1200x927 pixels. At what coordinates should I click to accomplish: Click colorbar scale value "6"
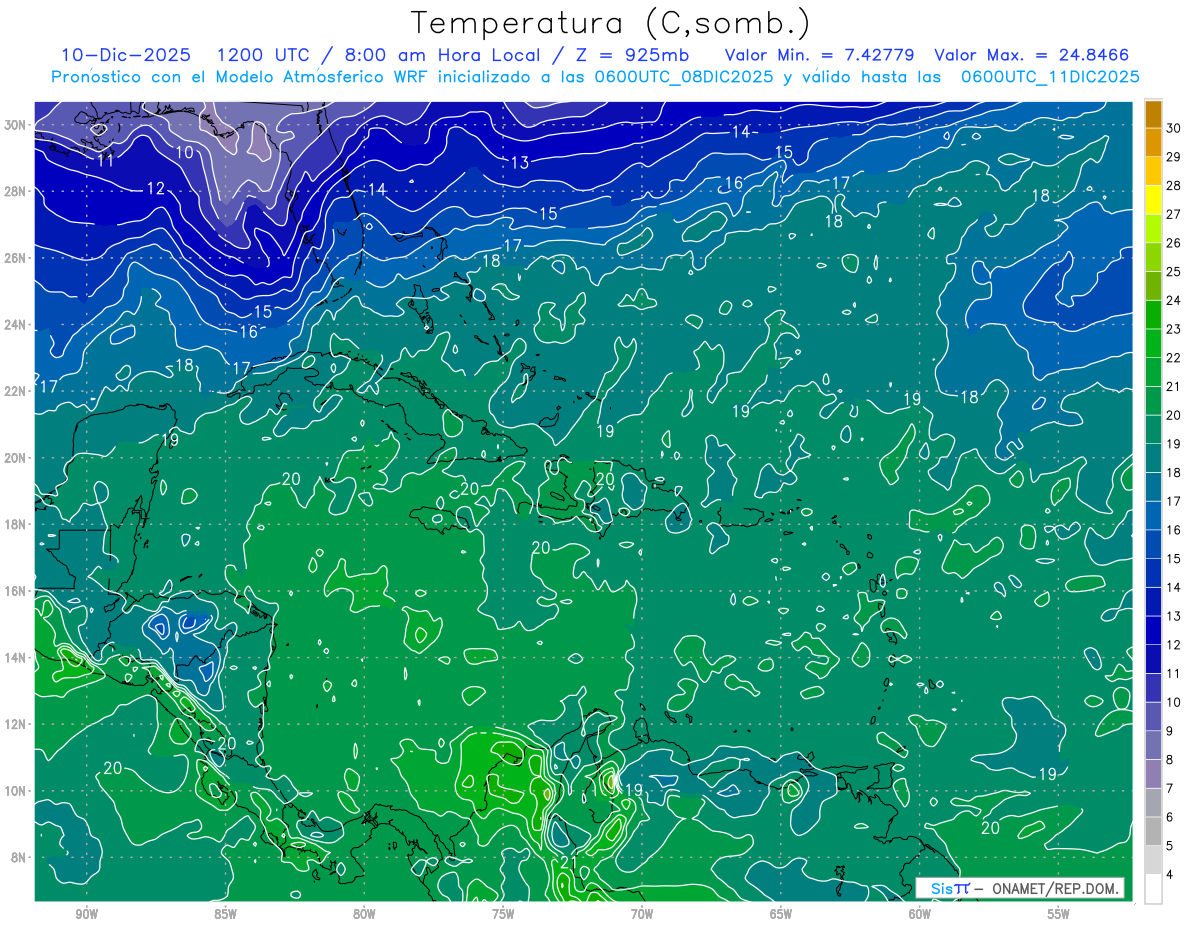(x=1171, y=817)
